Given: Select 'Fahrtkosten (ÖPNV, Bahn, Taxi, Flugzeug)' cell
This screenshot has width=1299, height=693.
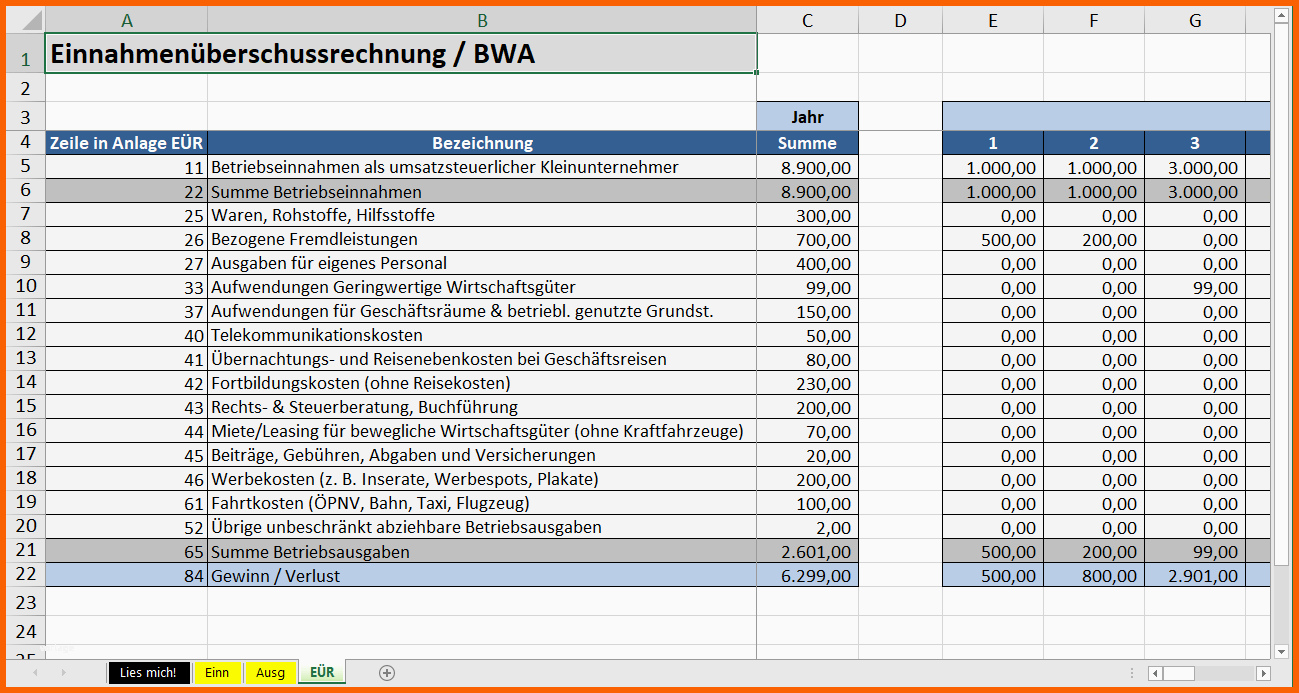Looking at the screenshot, I should [x=482, y=503].
